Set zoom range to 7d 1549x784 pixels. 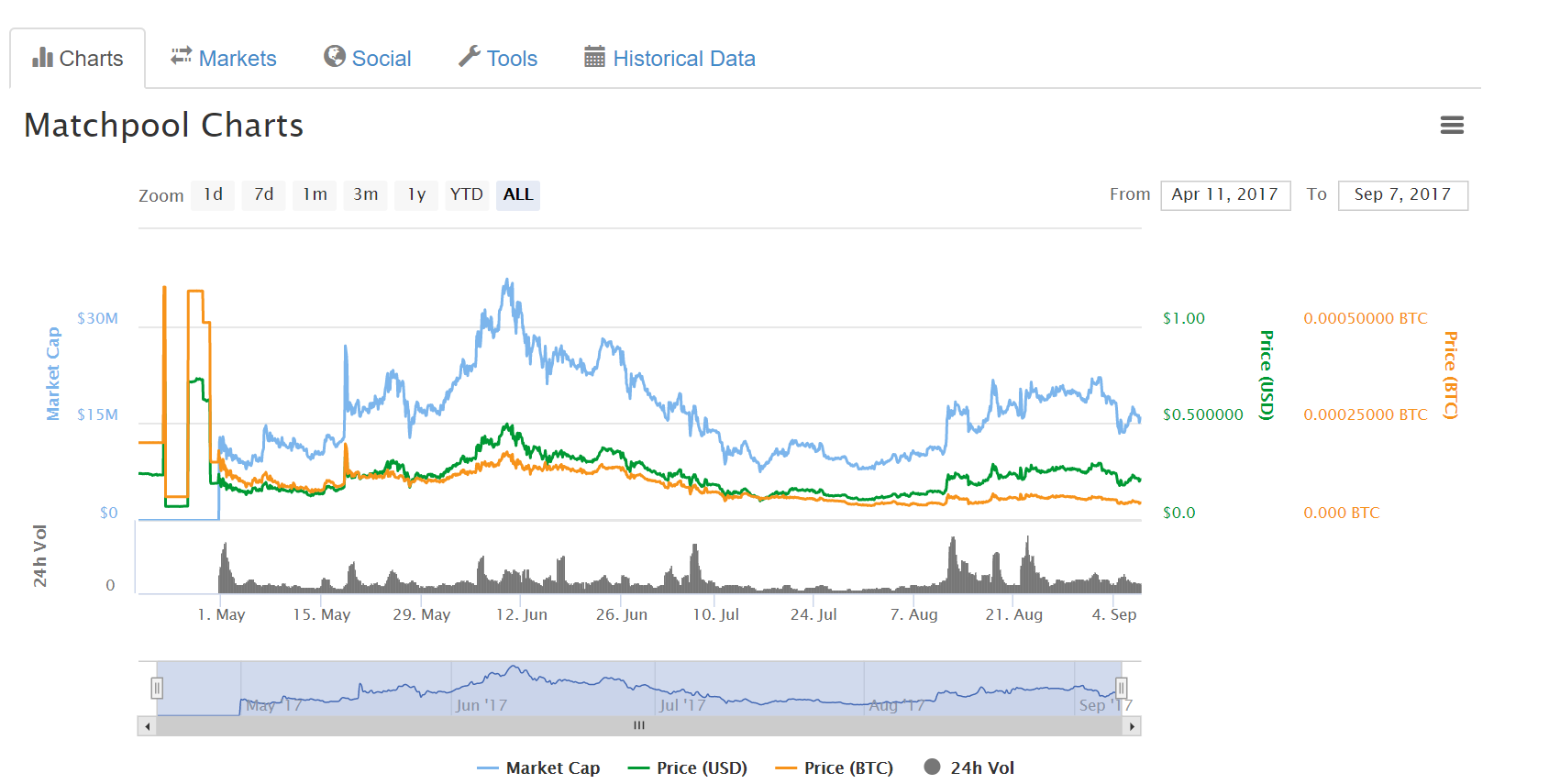264,194
